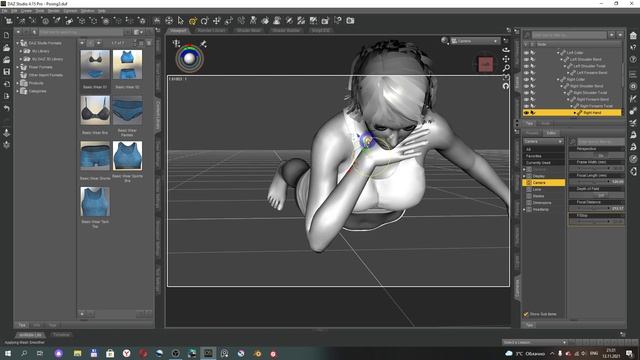
Task: Click the red view cube in viewport
Action: (485, 64)
